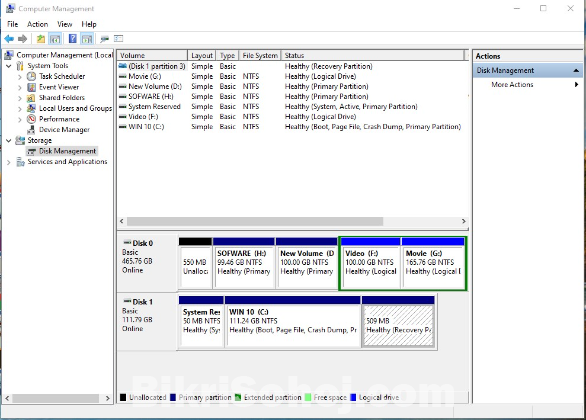Screen dimensions: 586x420
Task: Select Disk Management in the tree
Action: (67, 151)
